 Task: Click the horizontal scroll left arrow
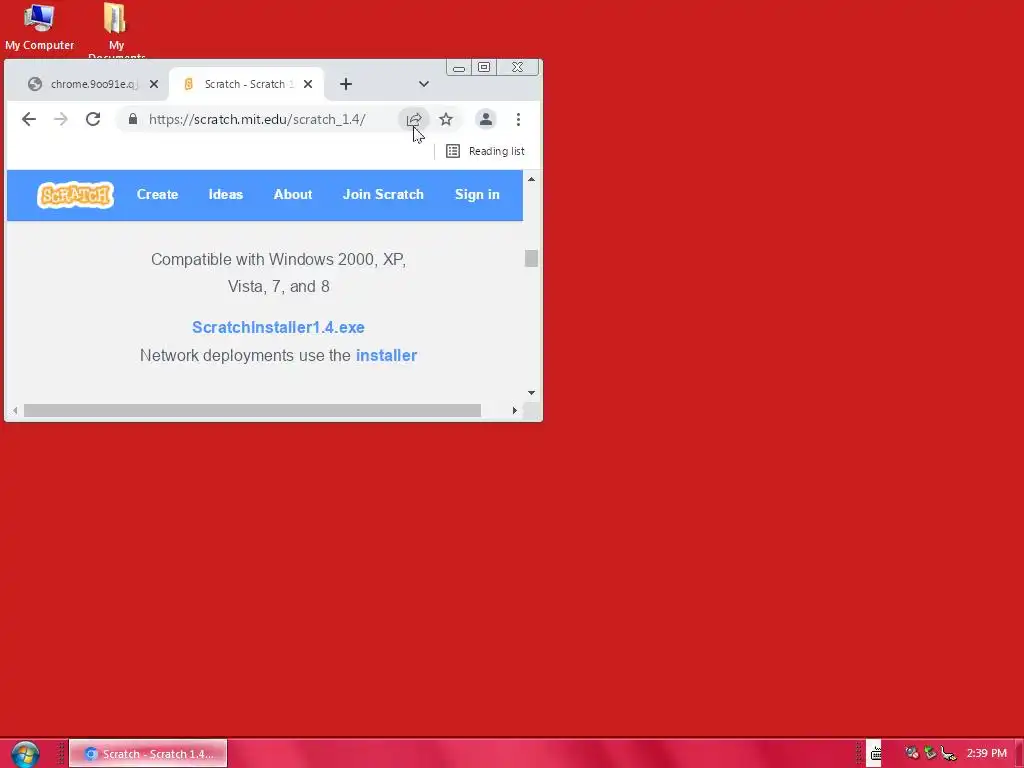pyautogui.click(x=15, y=410)
